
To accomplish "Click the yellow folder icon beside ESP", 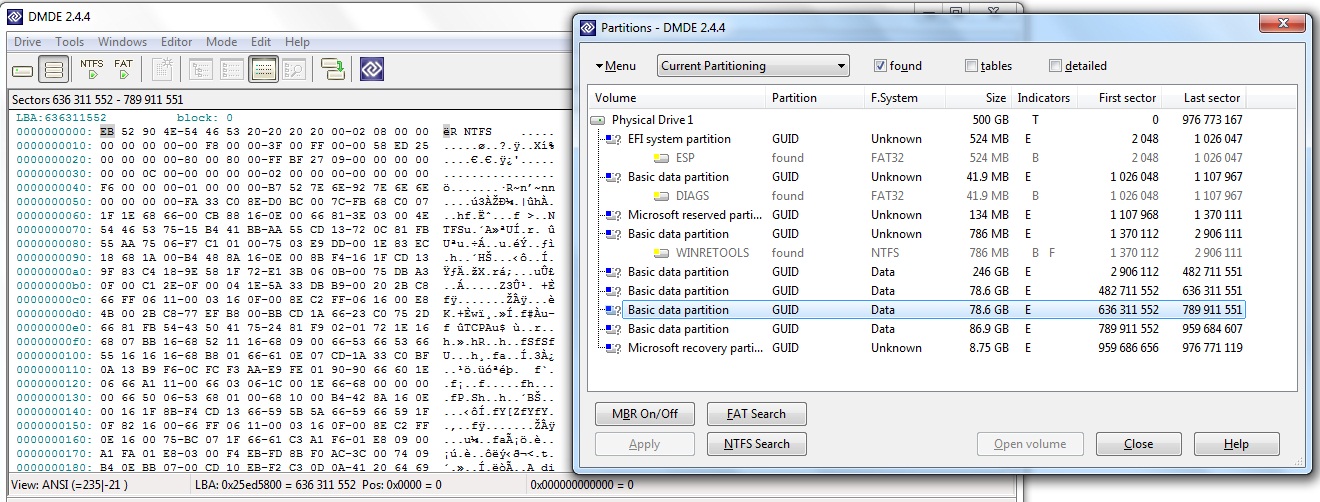I will (x=661, y=158).
